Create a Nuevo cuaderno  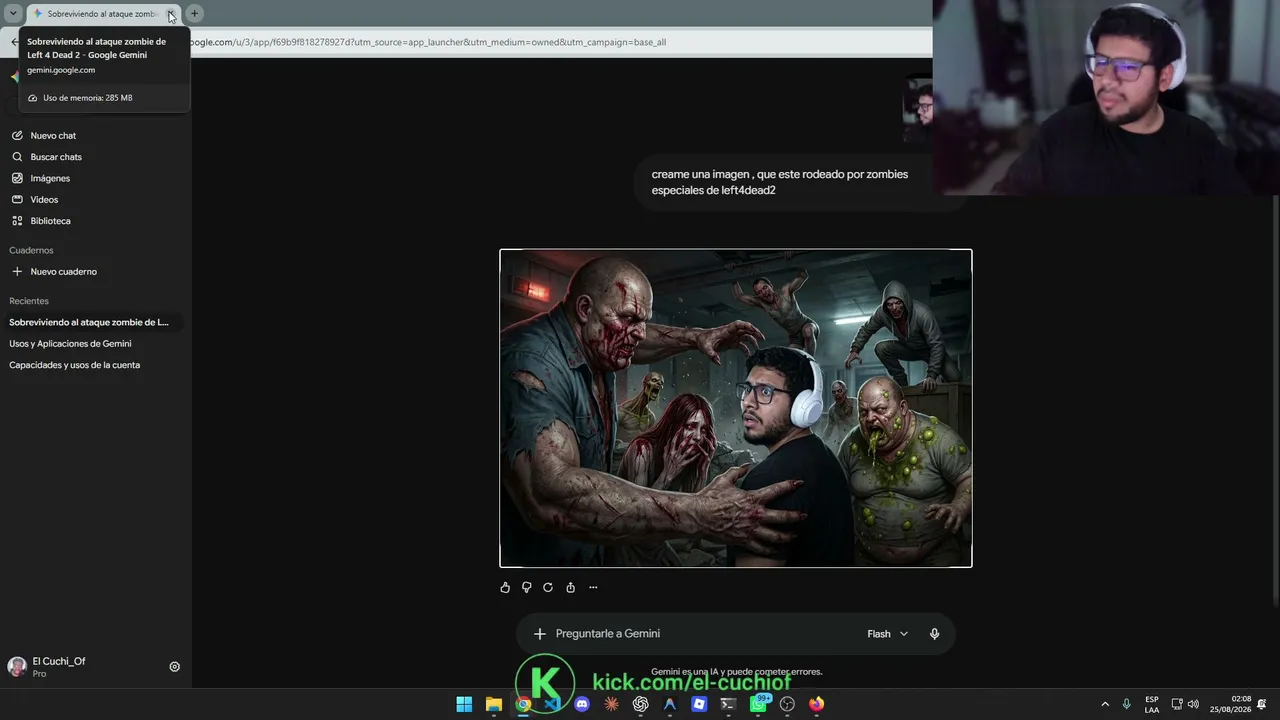(x=63, y=272)
